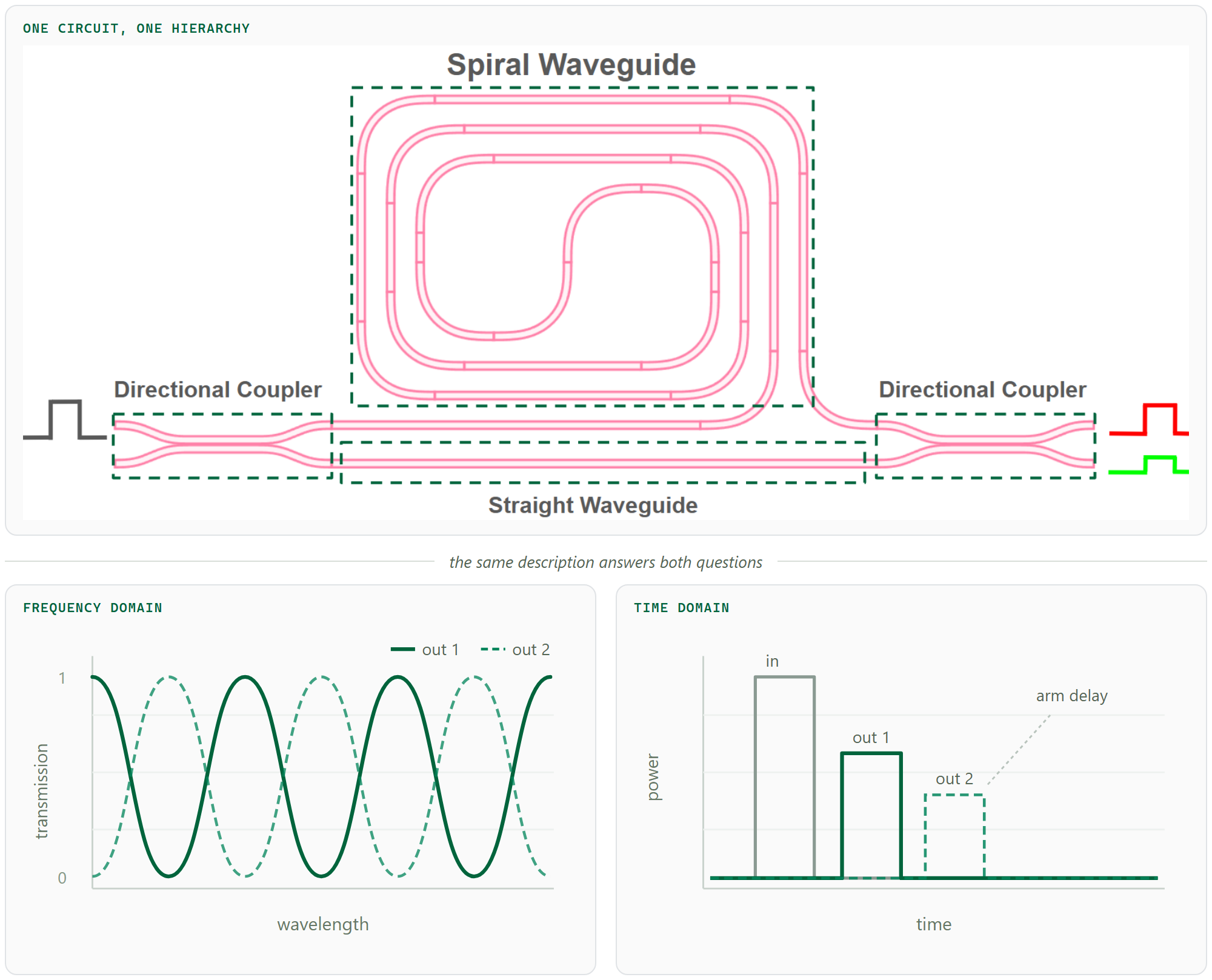This screenshot has height=980, width=1212.
Task: Click the time axis label
Action: point(933,924)
